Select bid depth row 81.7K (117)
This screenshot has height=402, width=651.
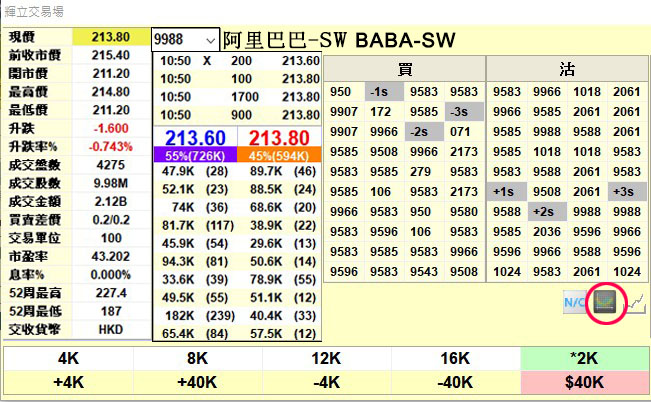point(195,226)
